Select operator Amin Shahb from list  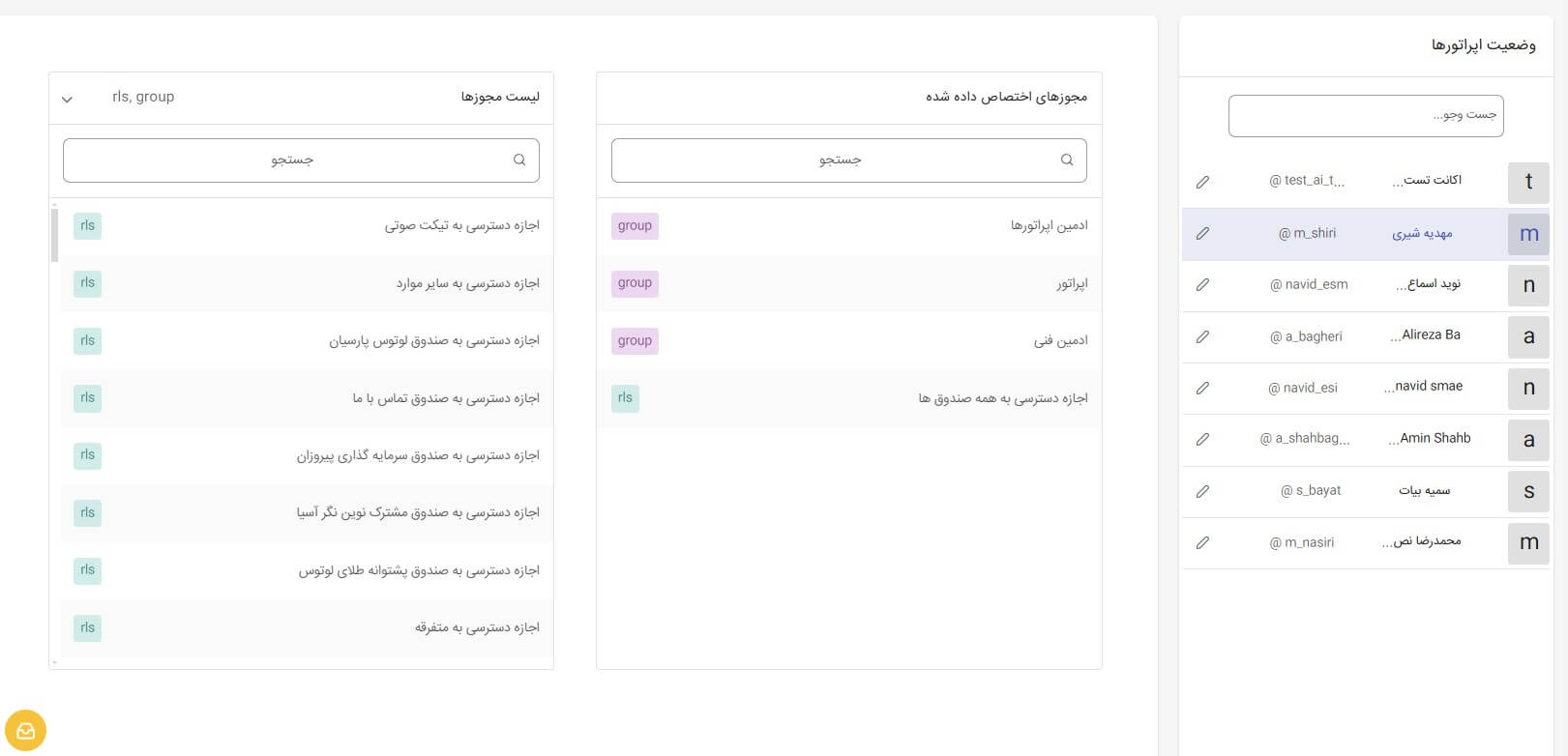click(1434, 439)
